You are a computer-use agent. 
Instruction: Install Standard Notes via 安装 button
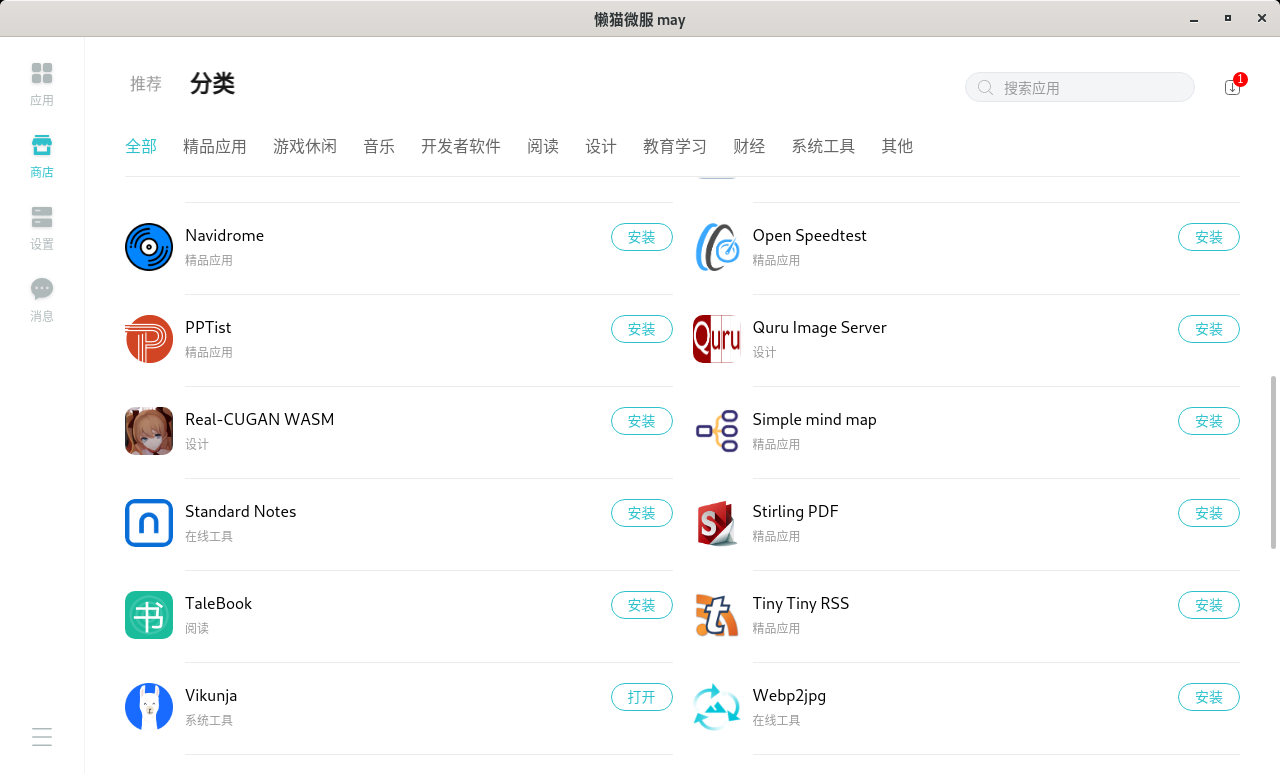pyautogui.click(x=642, y=513)
